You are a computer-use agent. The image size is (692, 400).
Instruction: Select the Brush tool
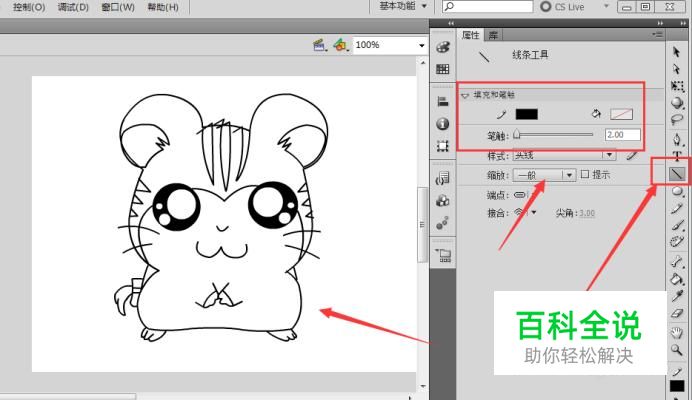click(x=677, y=225)
